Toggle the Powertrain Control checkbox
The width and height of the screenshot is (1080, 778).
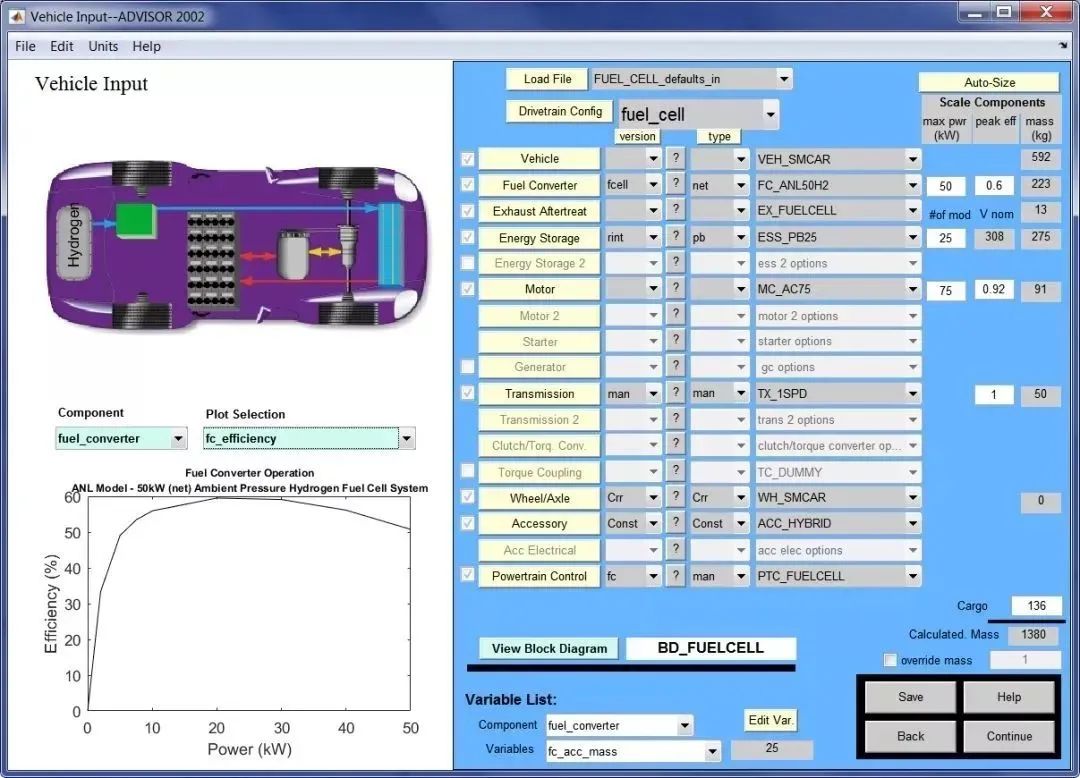pos(468,574)
